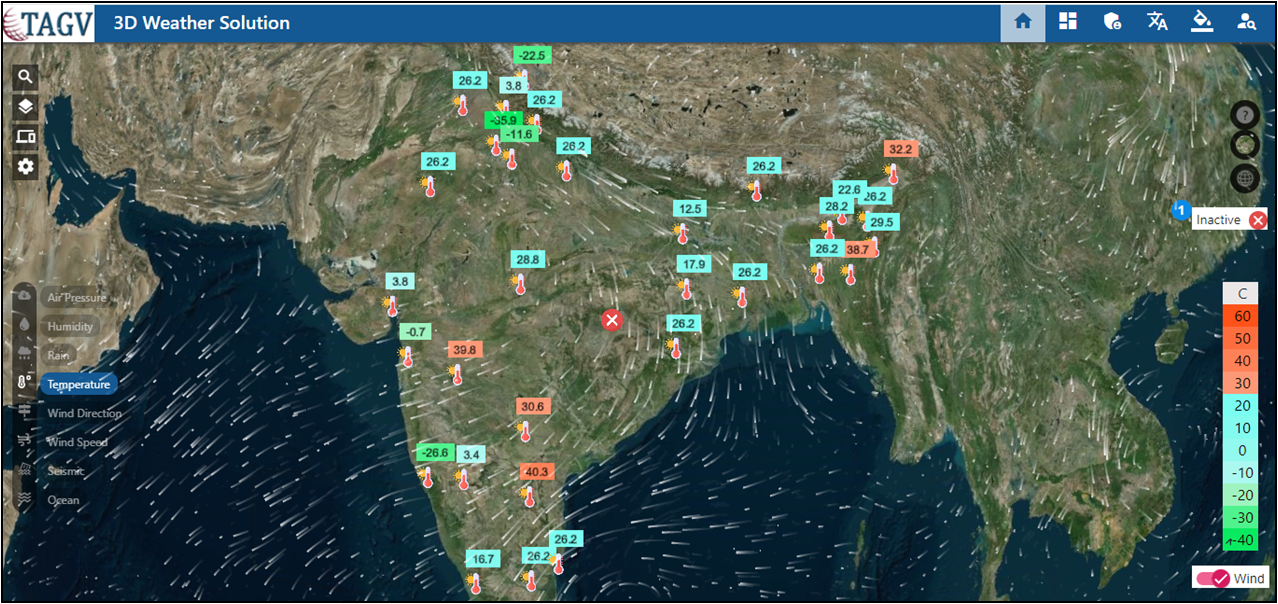Dismiss the Inactive notification with red X
The image size is (1278, 604).
click(1258, 220)
